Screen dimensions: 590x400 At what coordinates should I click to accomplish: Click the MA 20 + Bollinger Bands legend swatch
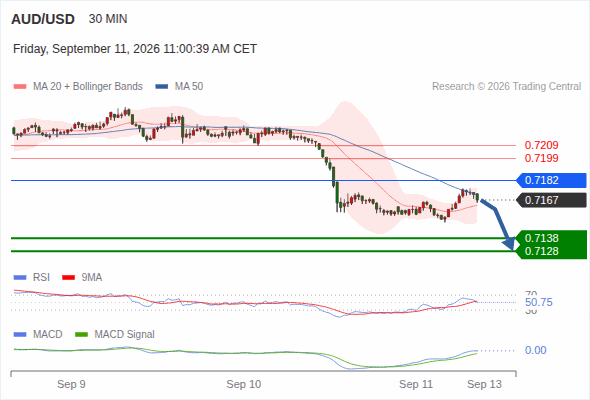pyautogui.click(x=20, y=87)
